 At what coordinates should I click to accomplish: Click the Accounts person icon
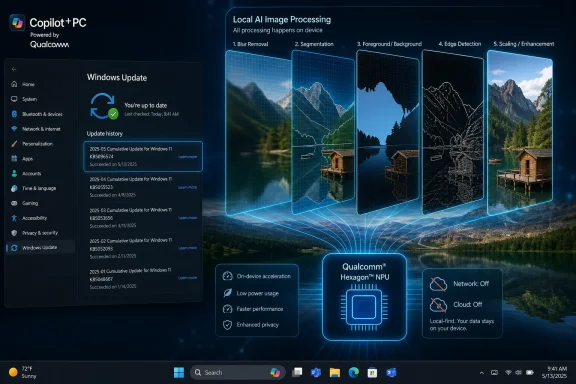pyautogui.click(x=14, y=173)
